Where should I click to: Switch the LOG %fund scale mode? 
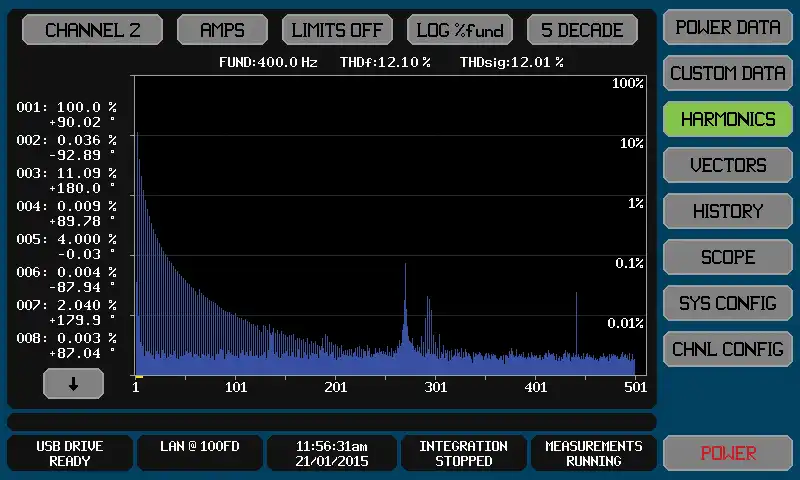tap(460, 30)
